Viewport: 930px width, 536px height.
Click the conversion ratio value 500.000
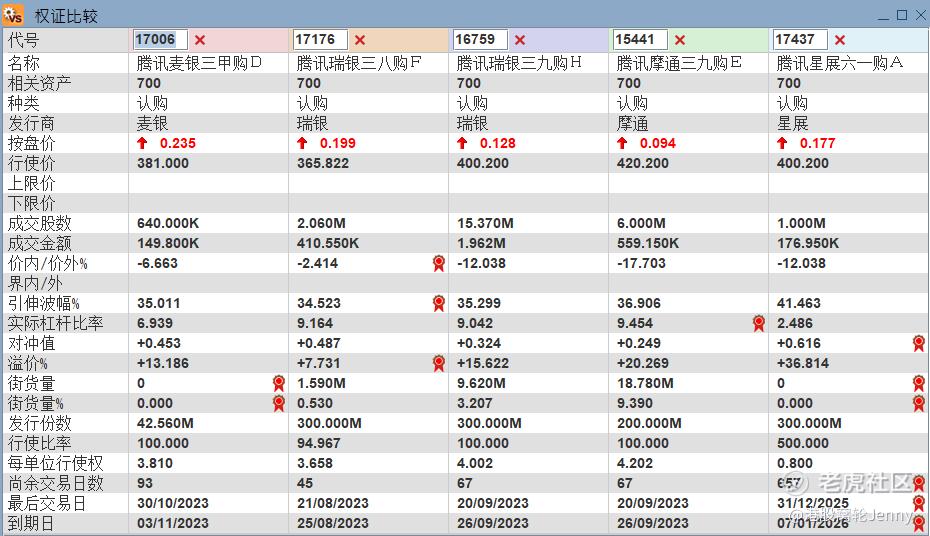(x=802, y=444)
